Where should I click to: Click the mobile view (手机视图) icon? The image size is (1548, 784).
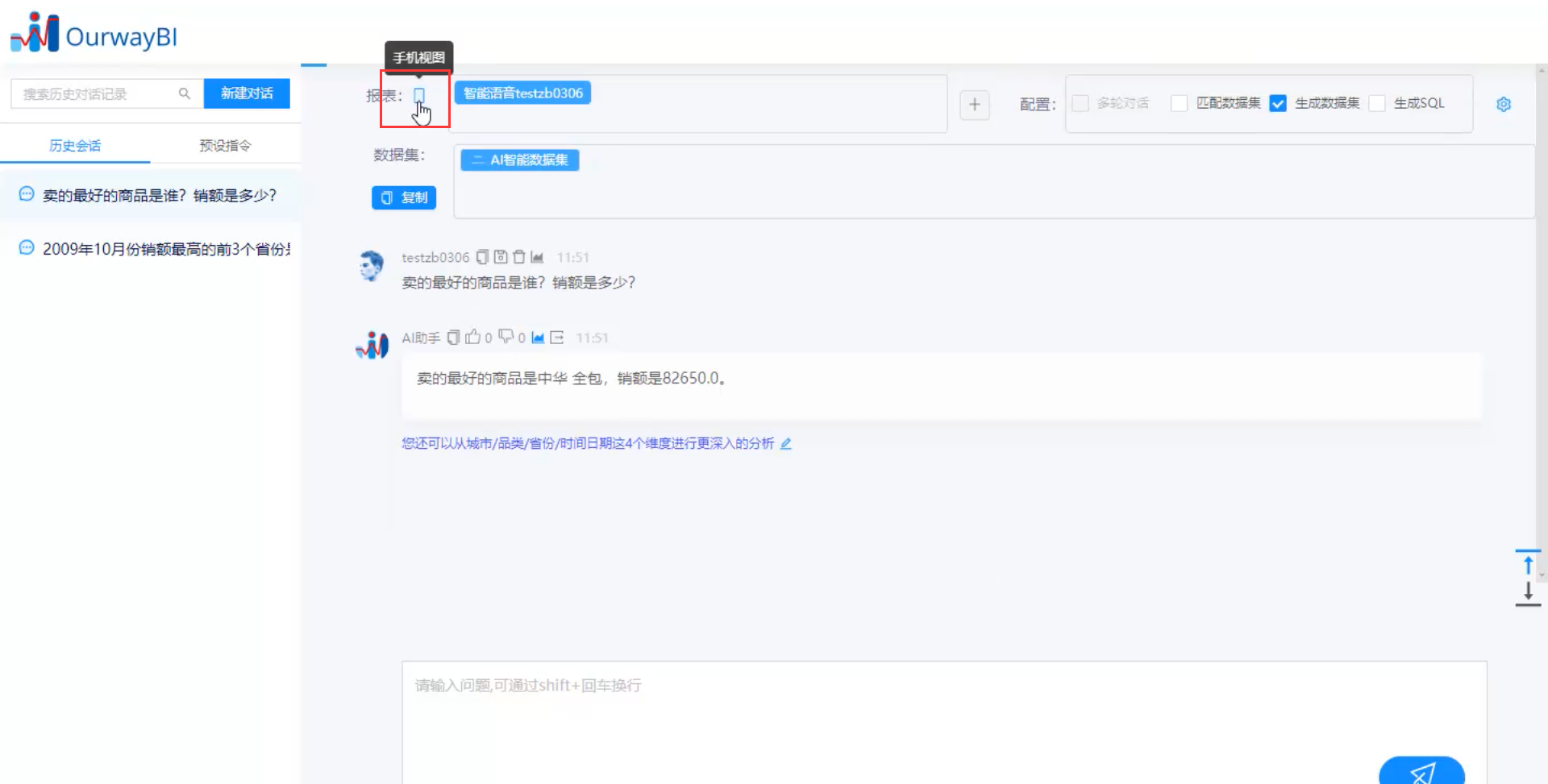tap(419, 96)
